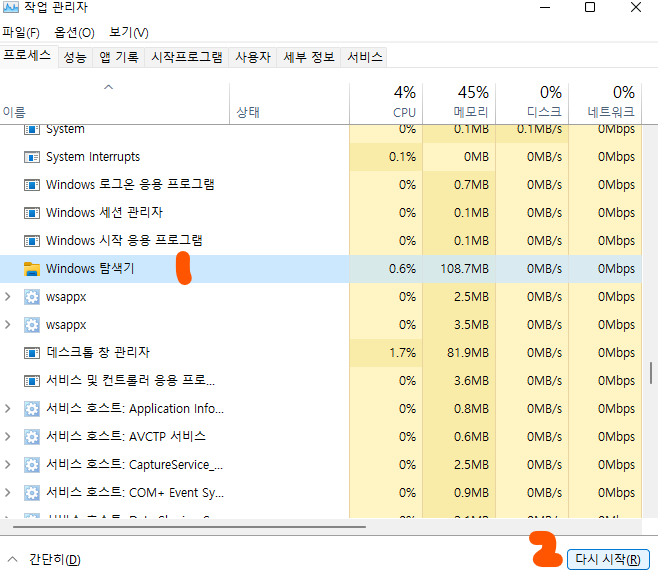Image resolution: width=658 pixels, height=579 pixels.
Task: Click the 서비스 호스트: CaptureService gear icon
Action: 32,465
